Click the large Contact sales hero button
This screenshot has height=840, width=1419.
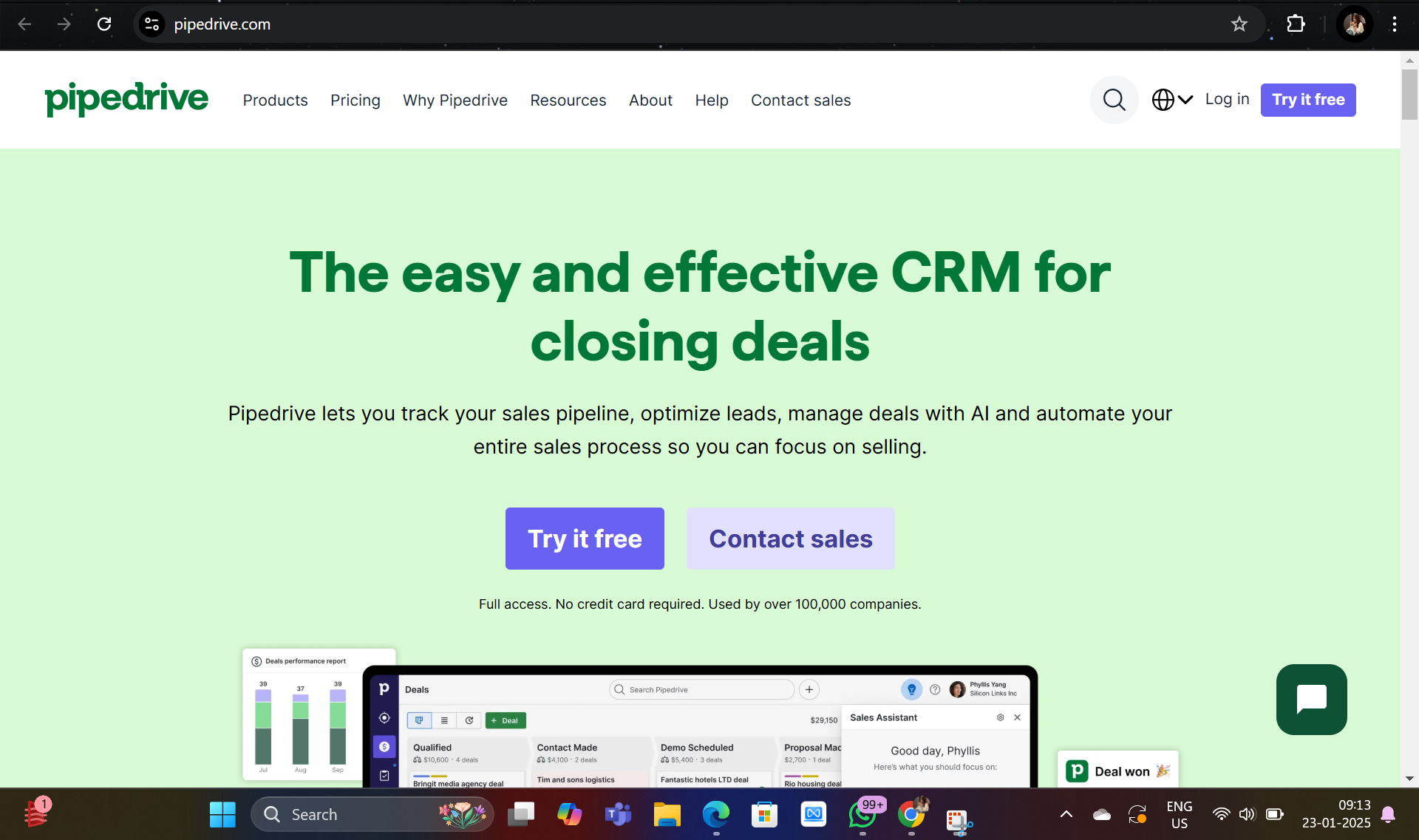[790, 539]
